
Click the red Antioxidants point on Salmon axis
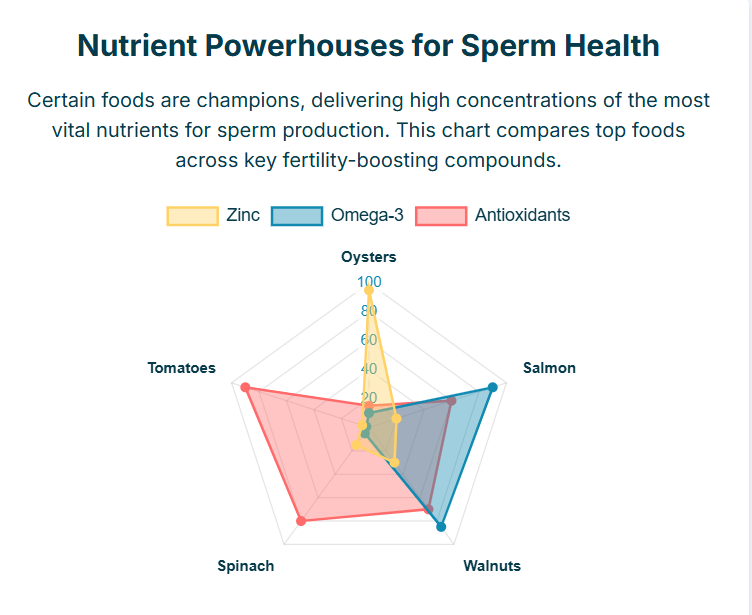451,401
